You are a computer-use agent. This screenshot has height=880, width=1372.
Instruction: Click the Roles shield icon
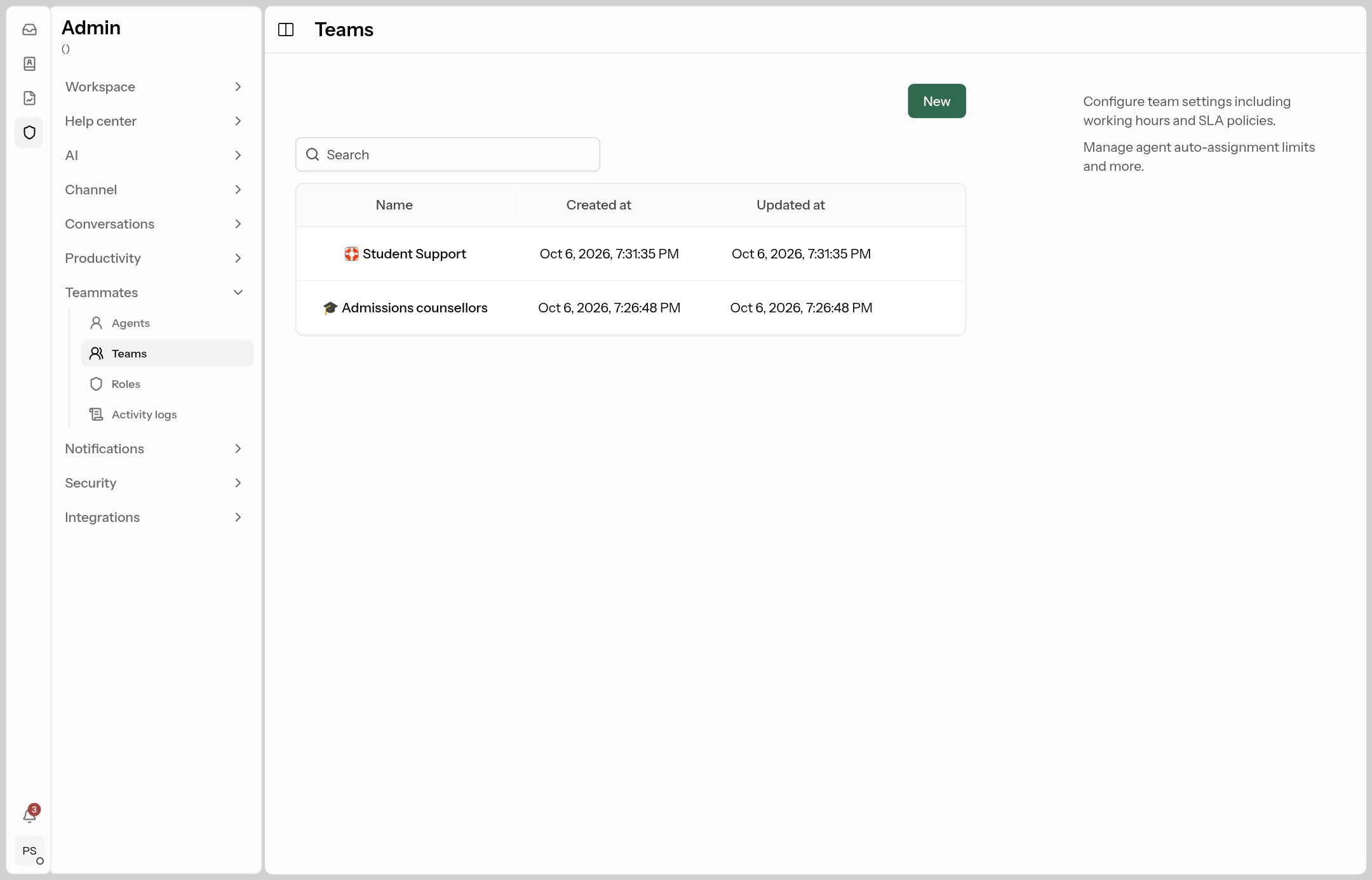point(96,384)
